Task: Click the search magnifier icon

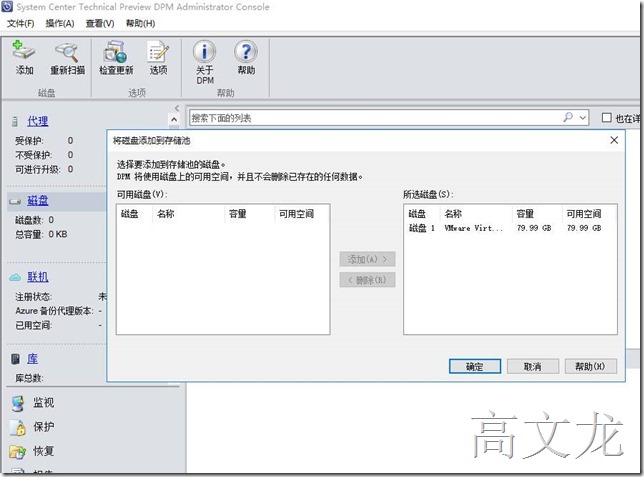Action: point(568,118)
